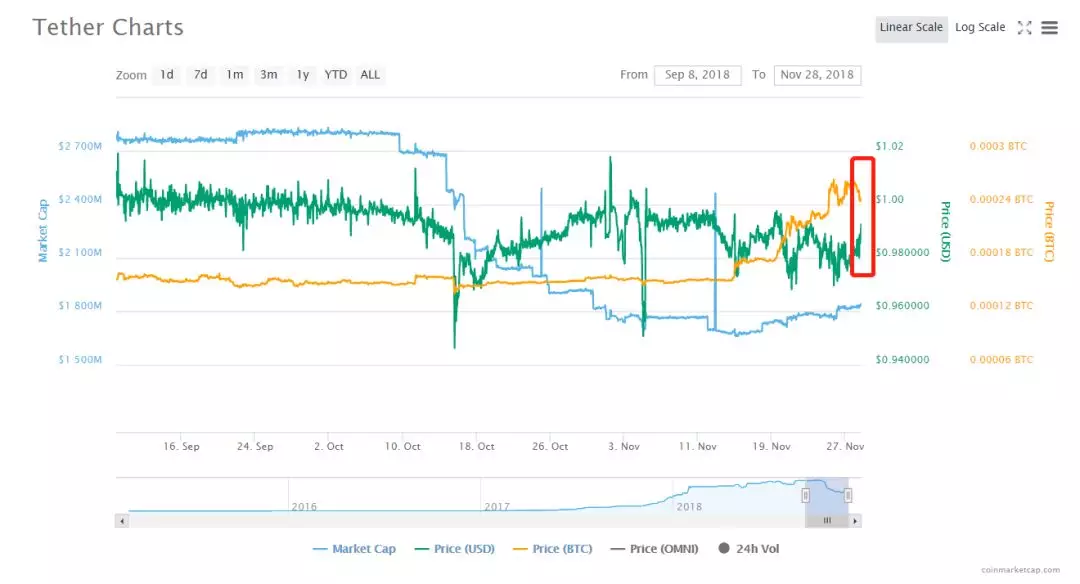Set zoom range to 3m
Screen dimensions: 1080x584
point(269,74)
